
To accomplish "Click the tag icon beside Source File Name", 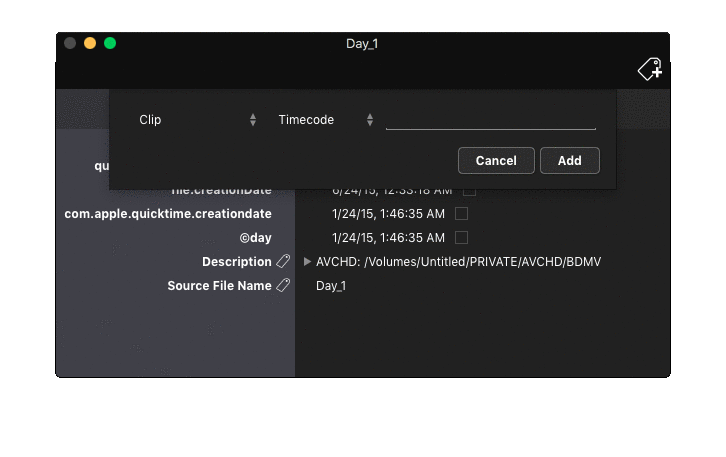I will pyautogui.click(x=283, y=285).
